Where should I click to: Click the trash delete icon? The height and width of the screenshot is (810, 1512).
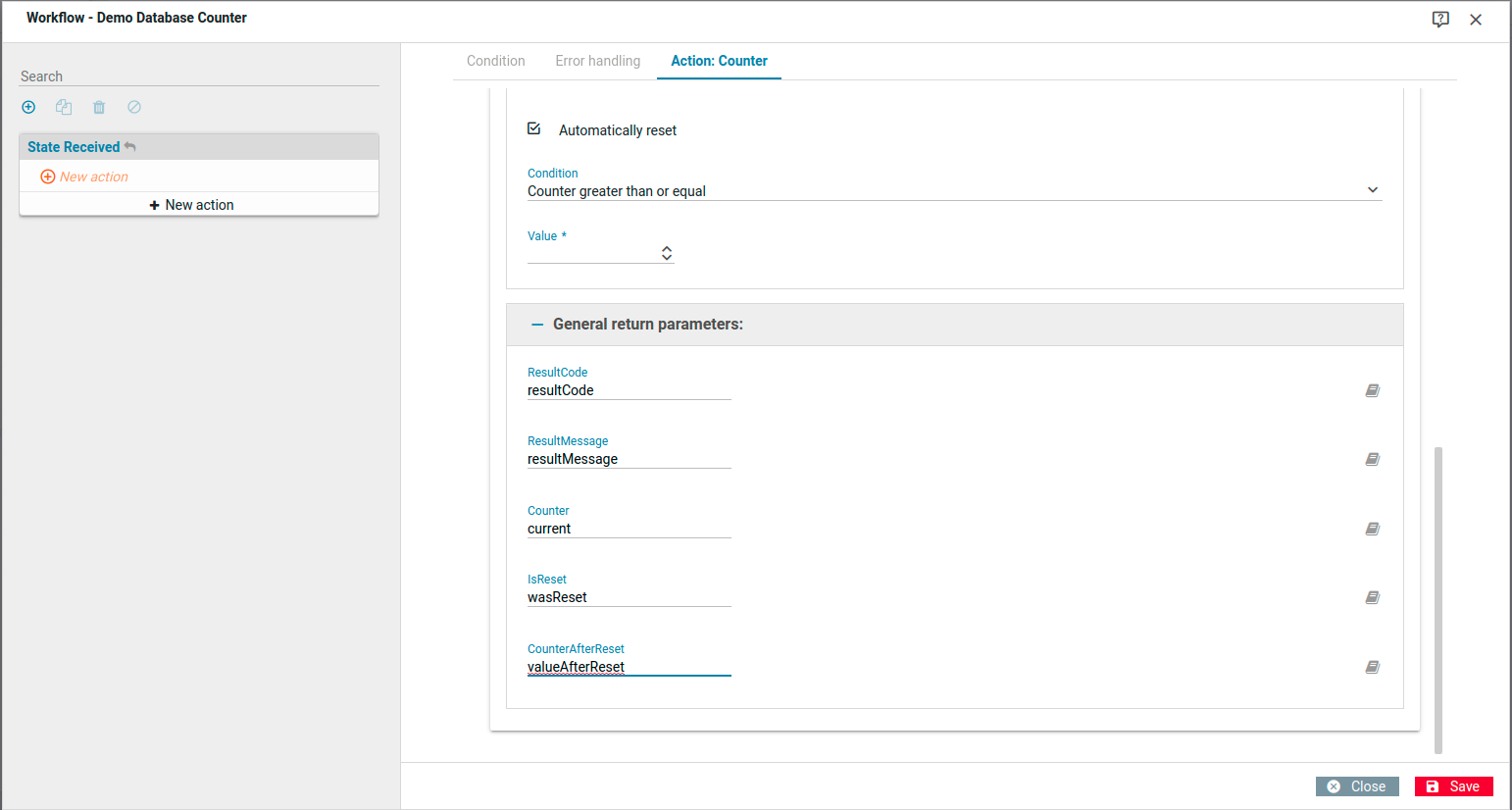[99, 107]
